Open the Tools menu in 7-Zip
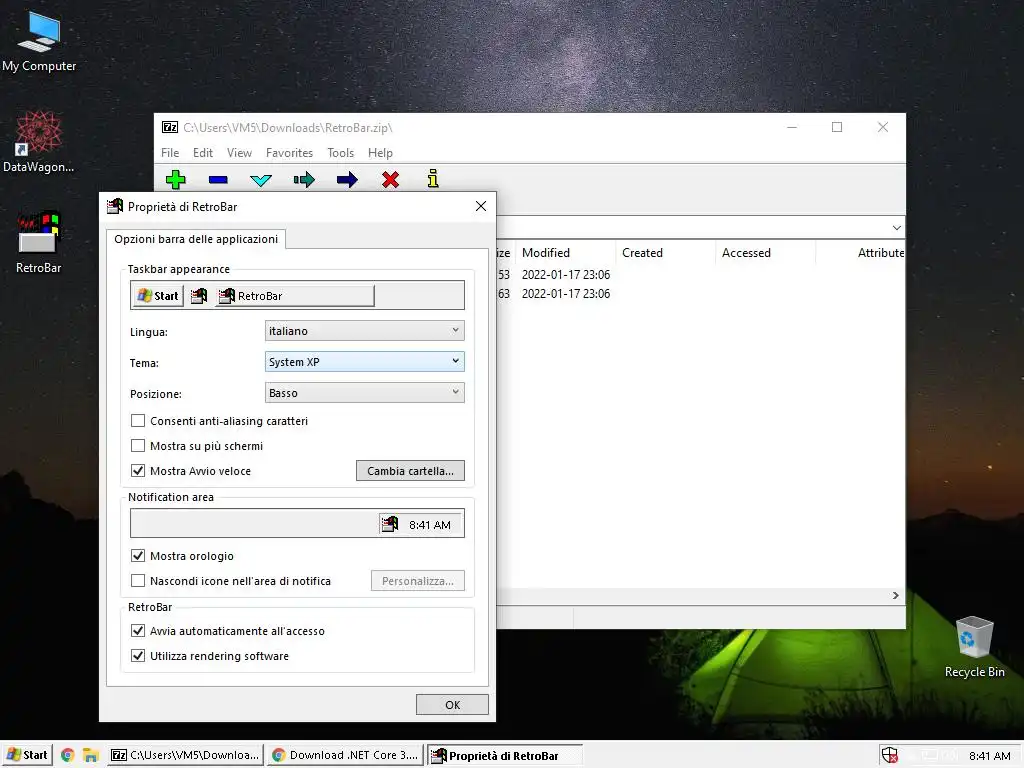 coord(340,153)
